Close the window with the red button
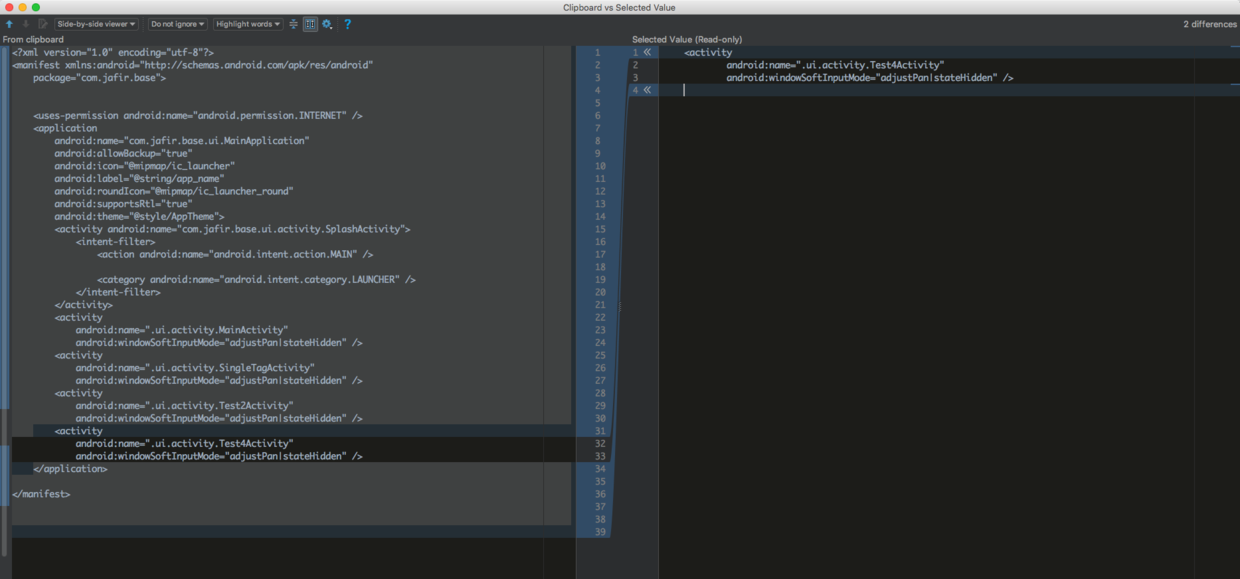This screenshot has width=1240, height=579. pyautogui.click(x=8, y=7)
